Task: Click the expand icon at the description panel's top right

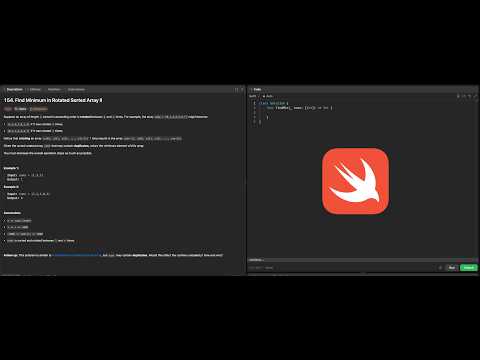Action: pyautogui.click(x=236, y=90)
